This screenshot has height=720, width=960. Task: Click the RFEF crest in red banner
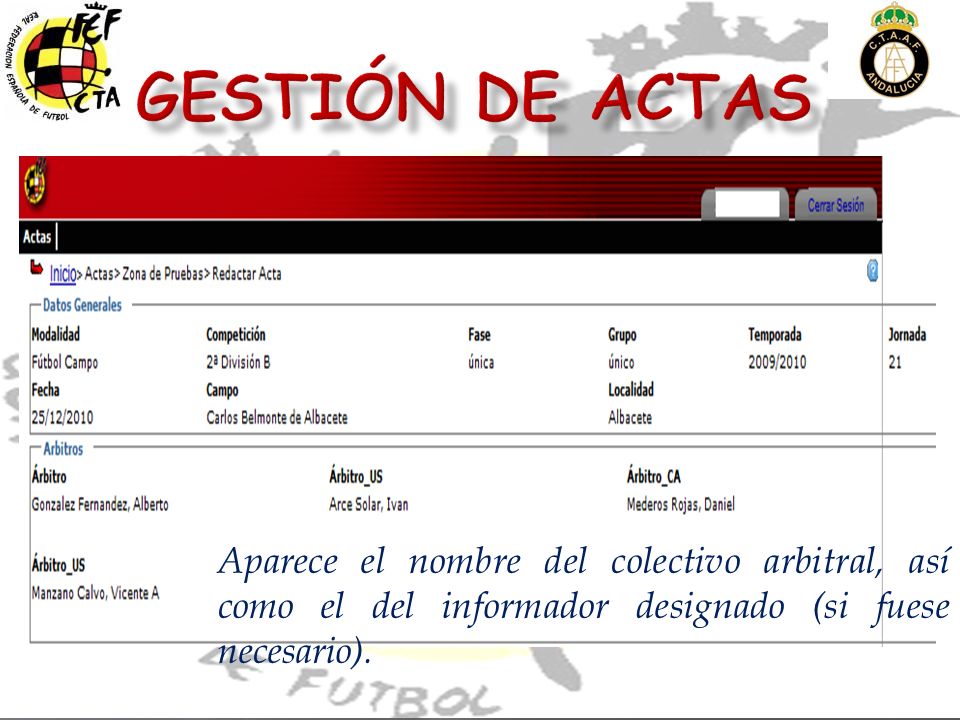(x=36, y=181)
